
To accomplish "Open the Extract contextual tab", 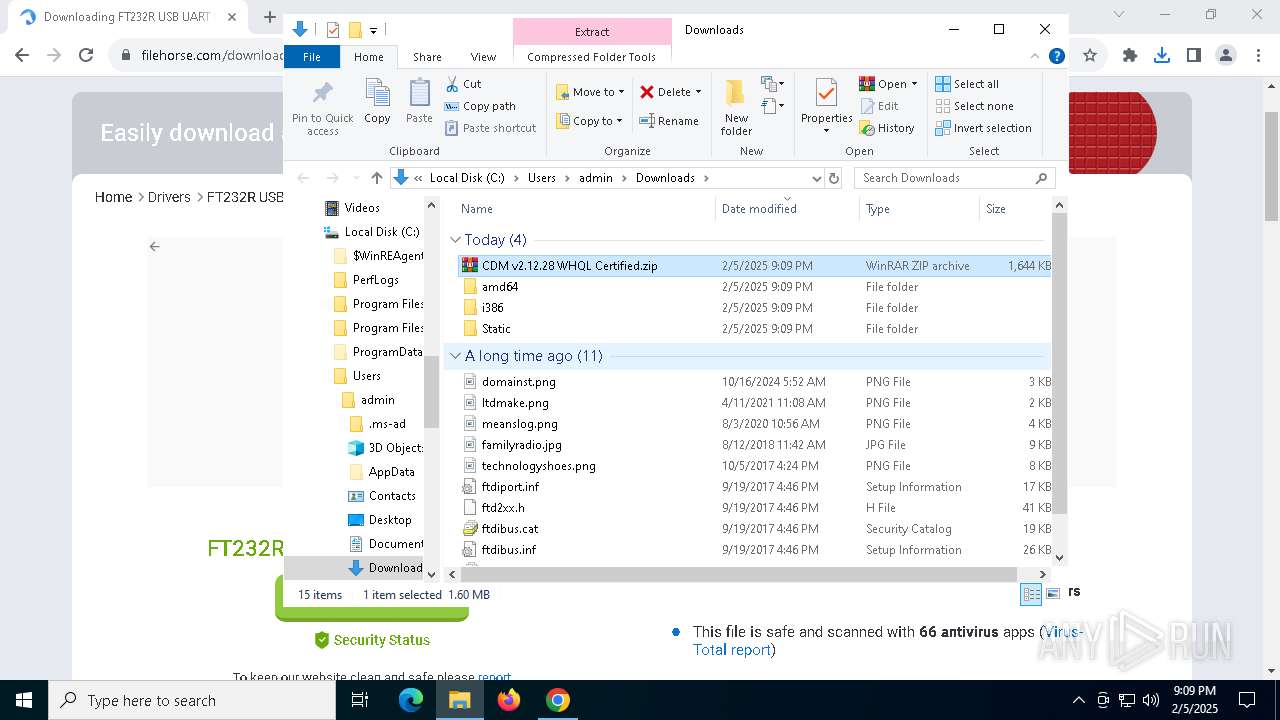I will (592, 32).
